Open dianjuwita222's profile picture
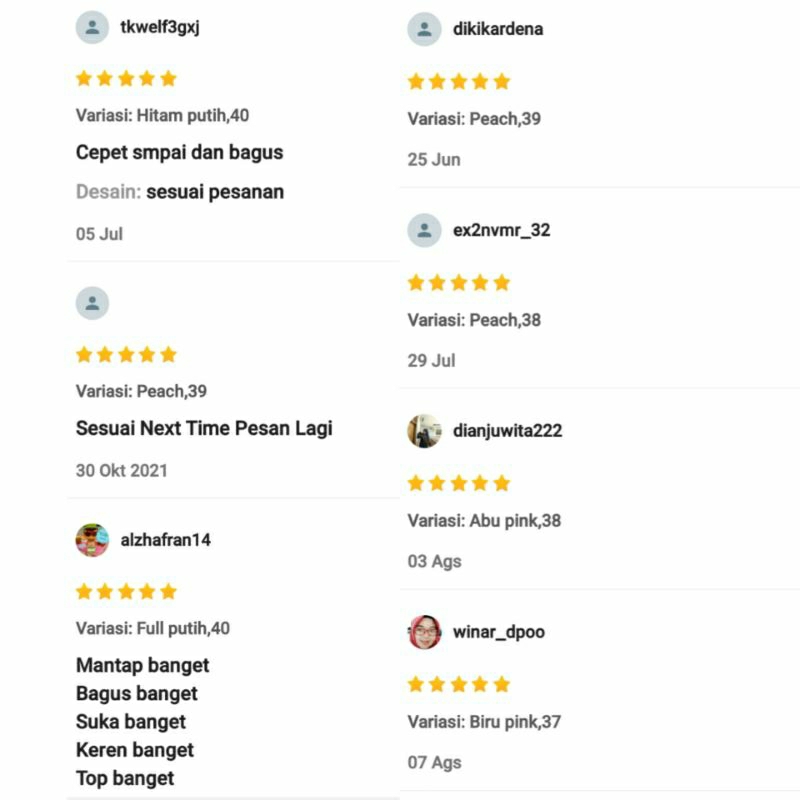800x800 pixels. point(424,431)
